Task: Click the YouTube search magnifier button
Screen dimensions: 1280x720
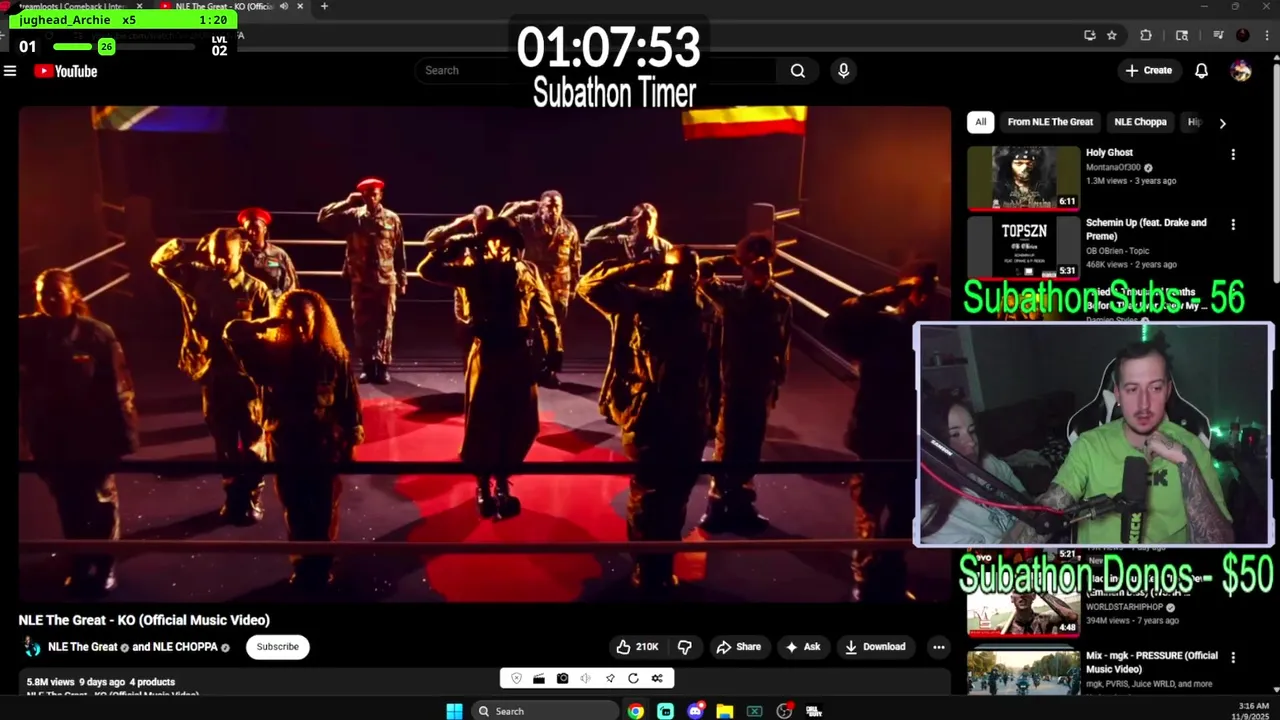Action: 797,71
